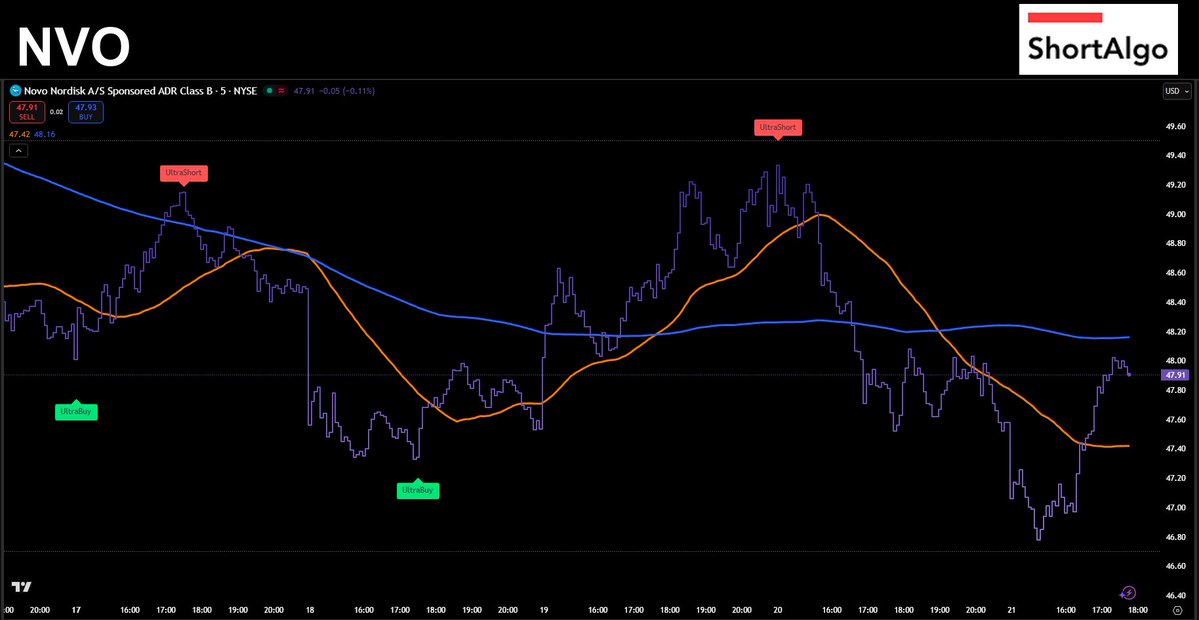The height and width of the screenshot is (620, 1199).
Task: Click the SELL 47.91 order button
Action: coord(27,112)
